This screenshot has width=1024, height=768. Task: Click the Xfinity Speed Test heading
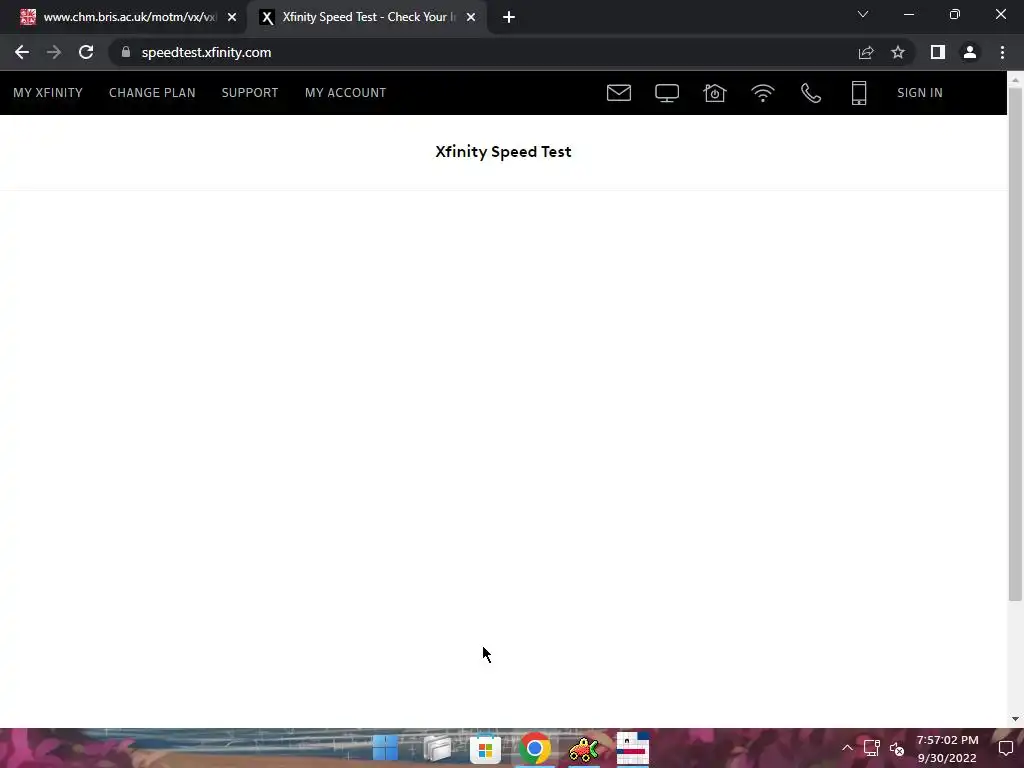[x=504, y=152]
